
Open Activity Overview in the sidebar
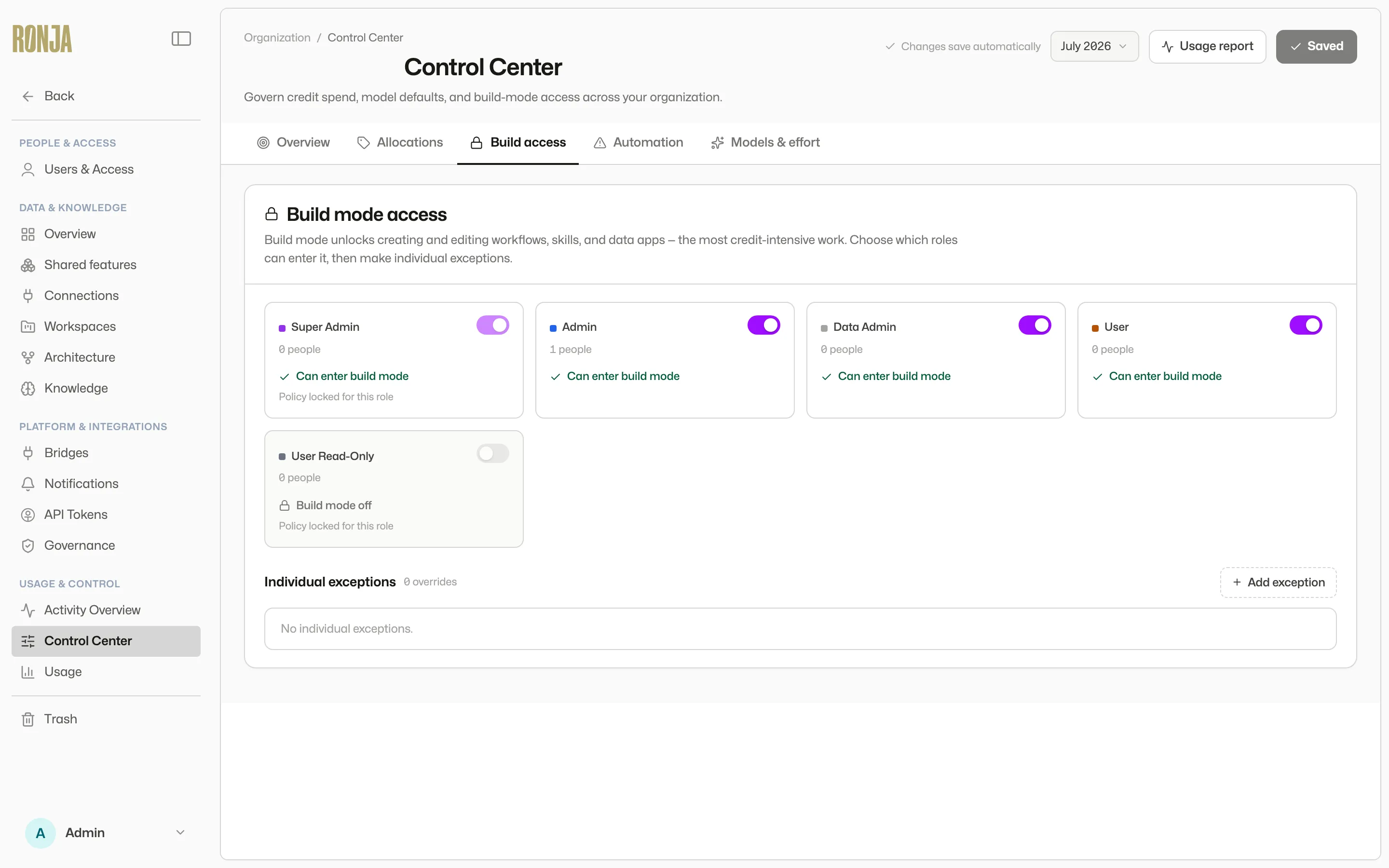pyautogui.click(x=106, y=610)
